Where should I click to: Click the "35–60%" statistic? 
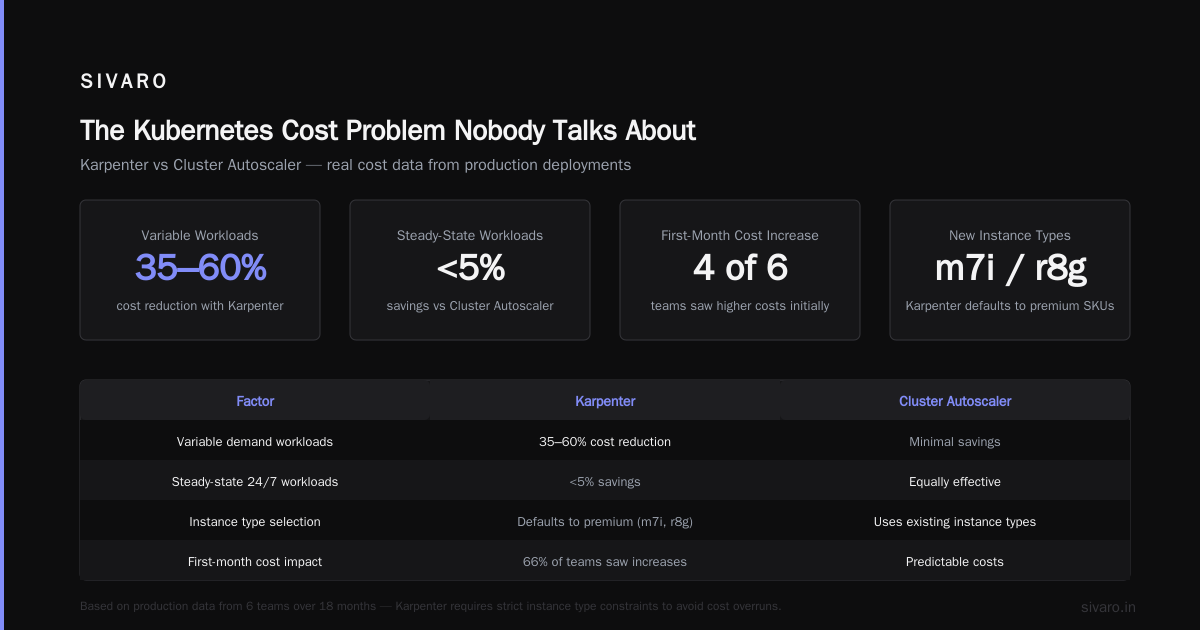(200, 268)
